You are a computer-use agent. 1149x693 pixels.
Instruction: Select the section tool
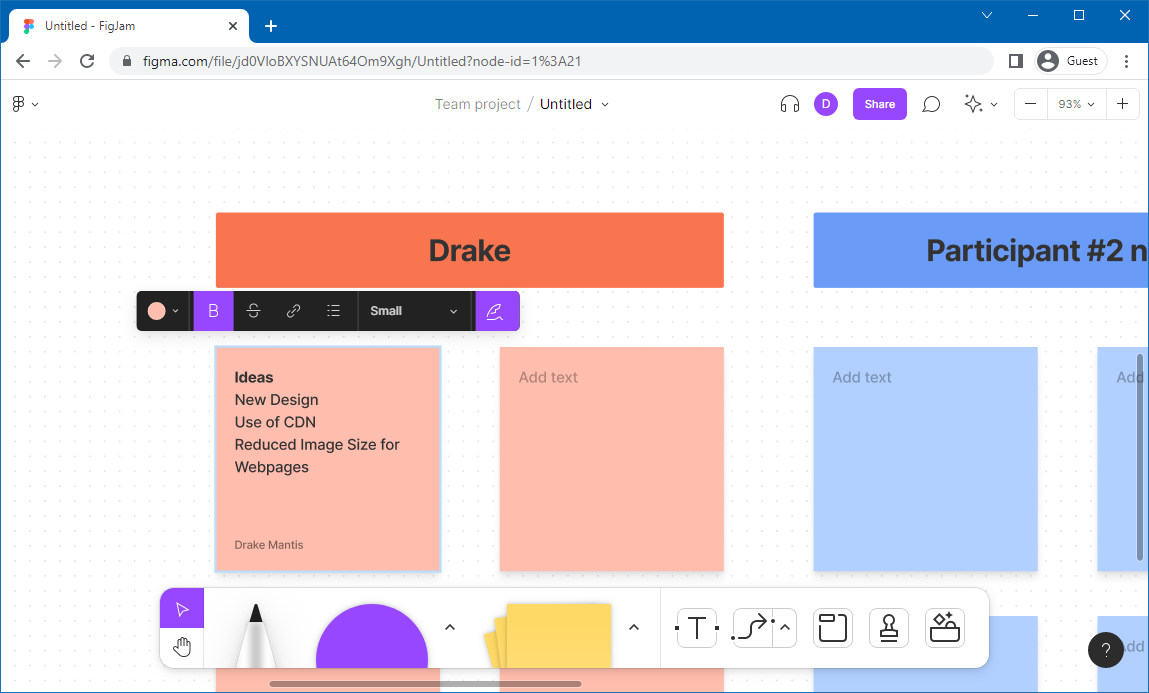(x=832, y=628)
